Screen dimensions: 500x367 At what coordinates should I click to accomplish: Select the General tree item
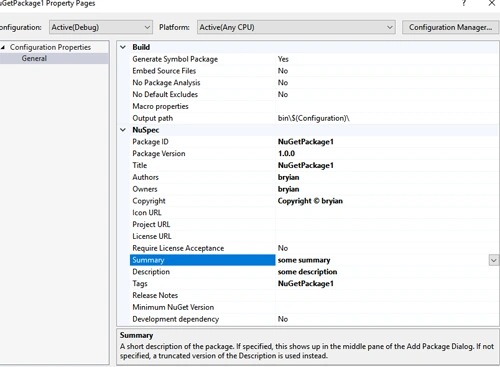[x=34, y=58]
